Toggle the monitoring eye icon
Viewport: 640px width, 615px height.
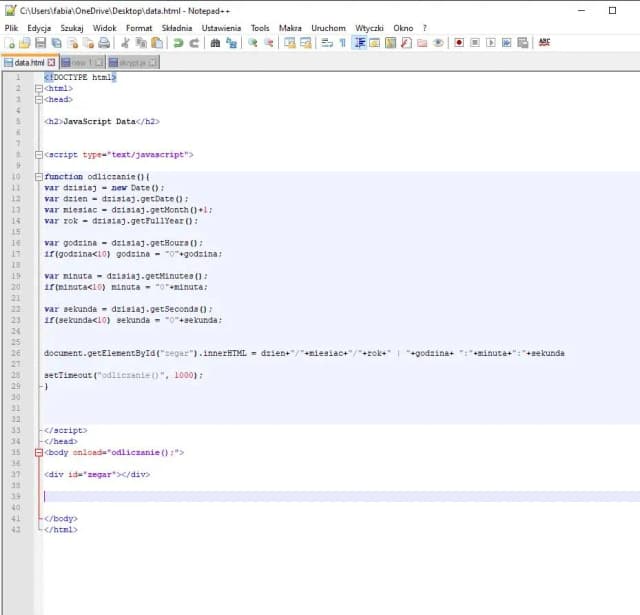pyautogui.click(x=438, y=43)
